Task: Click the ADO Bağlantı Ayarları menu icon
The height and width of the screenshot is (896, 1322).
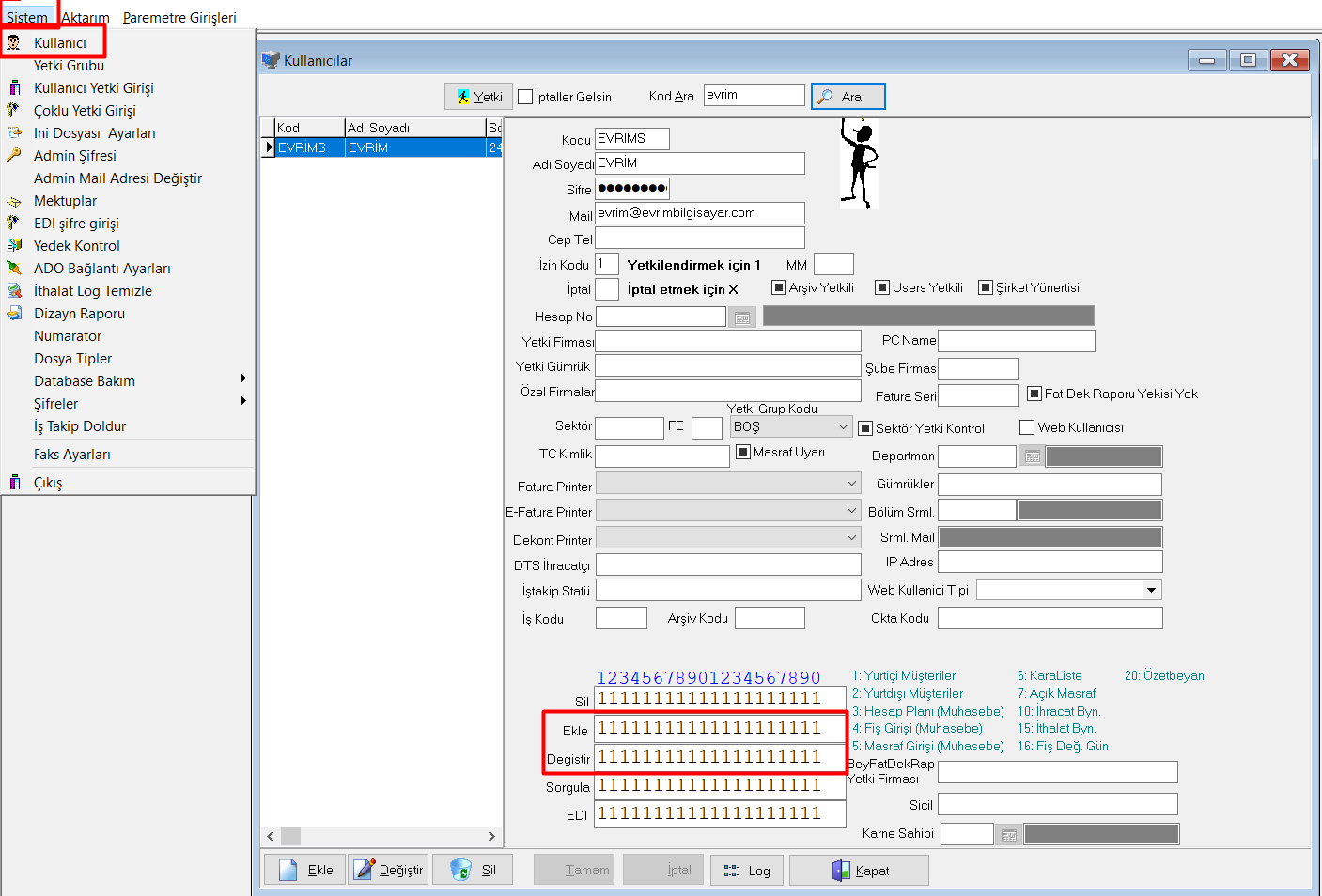Action: coord(14,269)
